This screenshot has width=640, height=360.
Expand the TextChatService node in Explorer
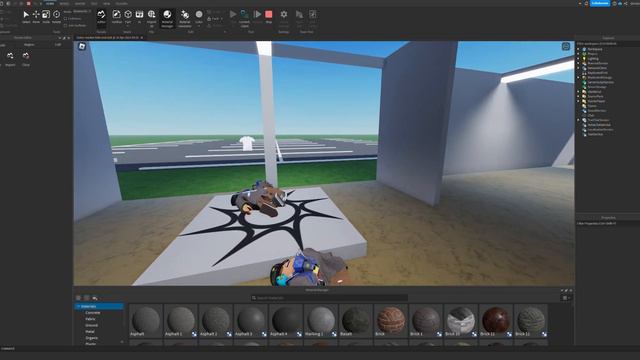(x=578, y=120)
